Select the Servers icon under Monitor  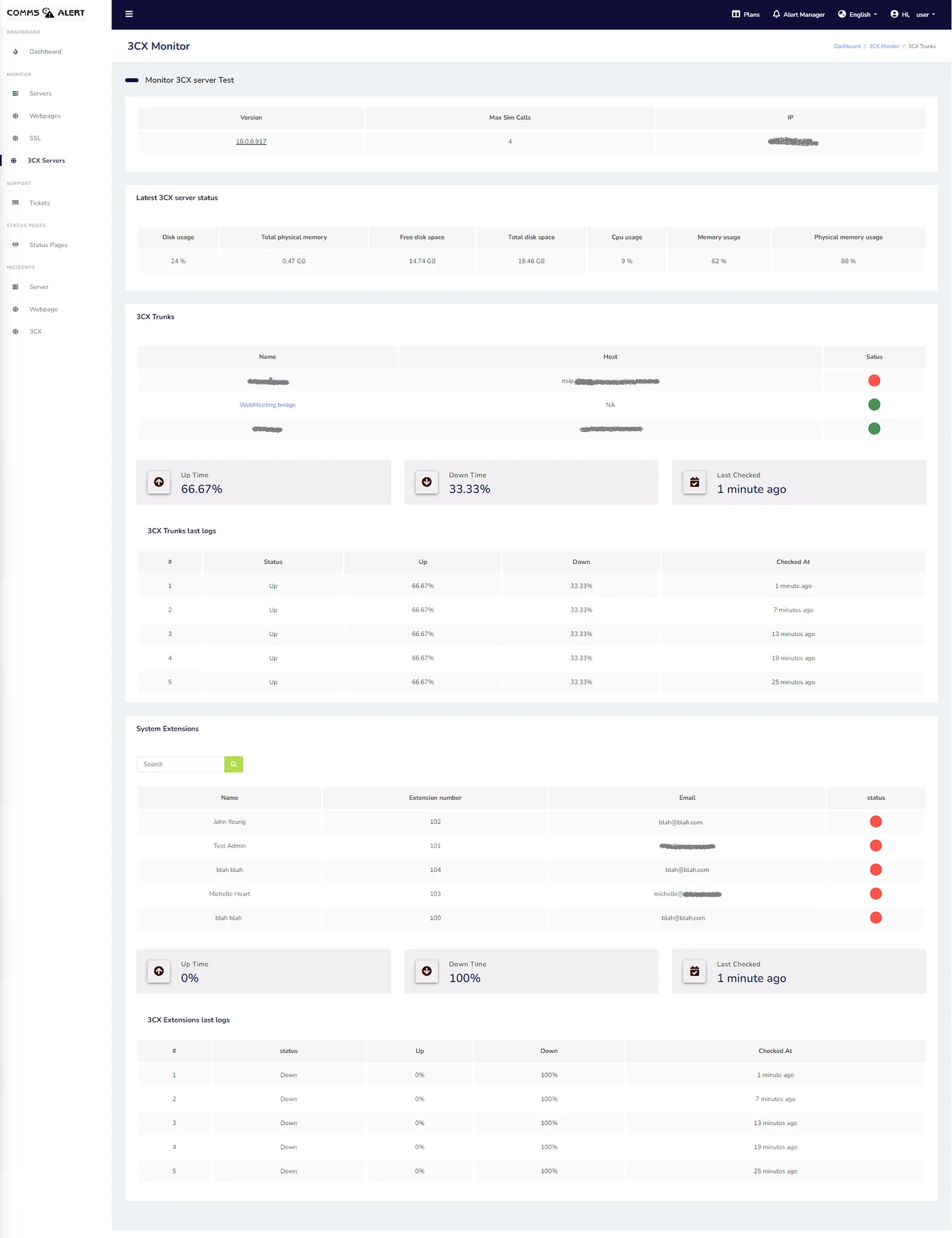(x=15, y=94)
